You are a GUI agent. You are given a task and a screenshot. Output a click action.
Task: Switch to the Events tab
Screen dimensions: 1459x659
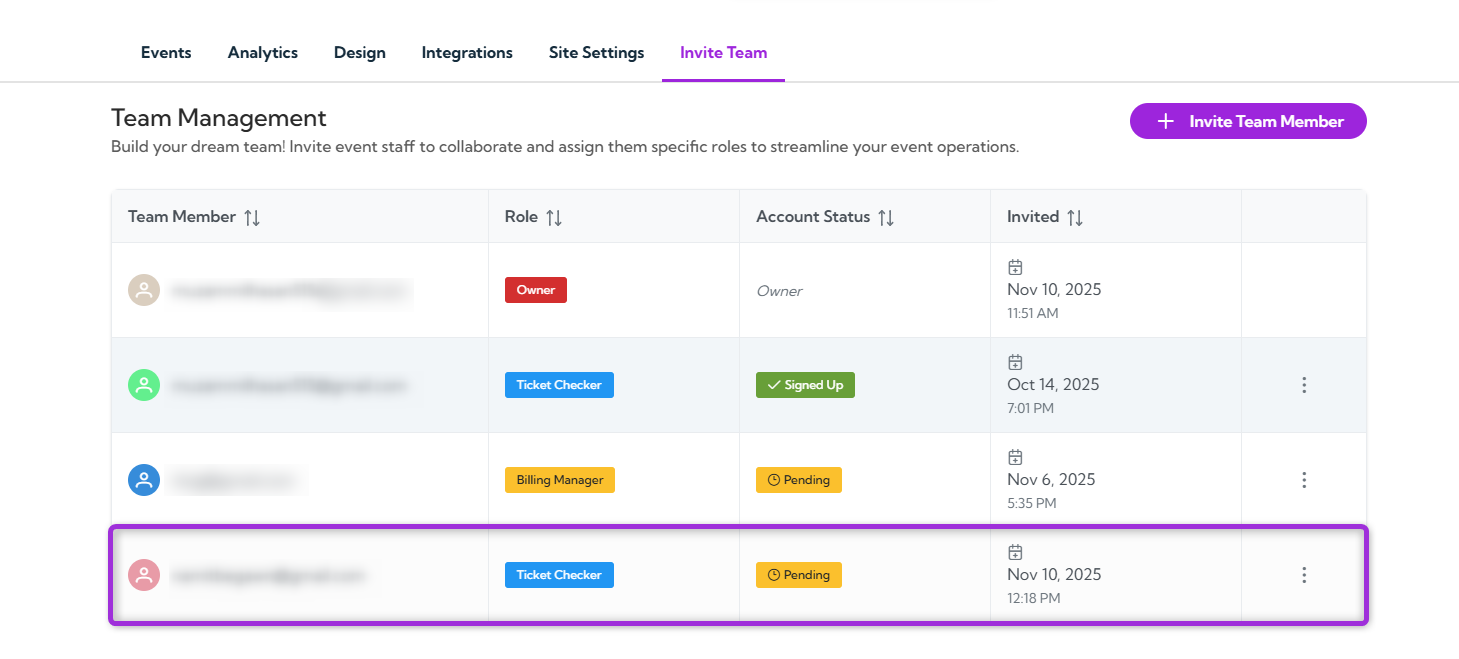pos(166,53)
